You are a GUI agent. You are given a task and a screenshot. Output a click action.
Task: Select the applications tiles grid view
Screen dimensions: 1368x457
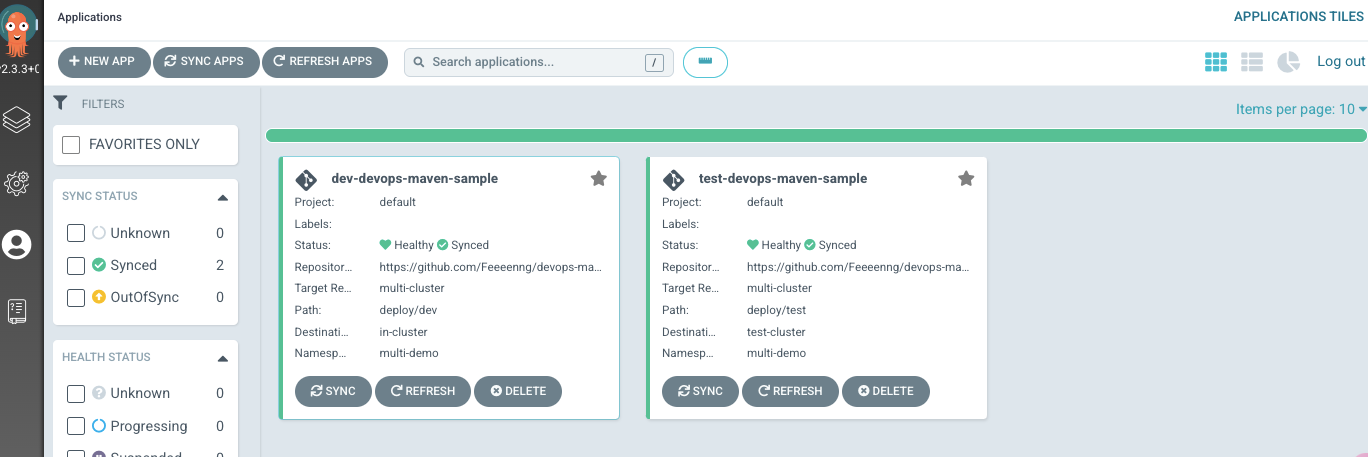1216,62
